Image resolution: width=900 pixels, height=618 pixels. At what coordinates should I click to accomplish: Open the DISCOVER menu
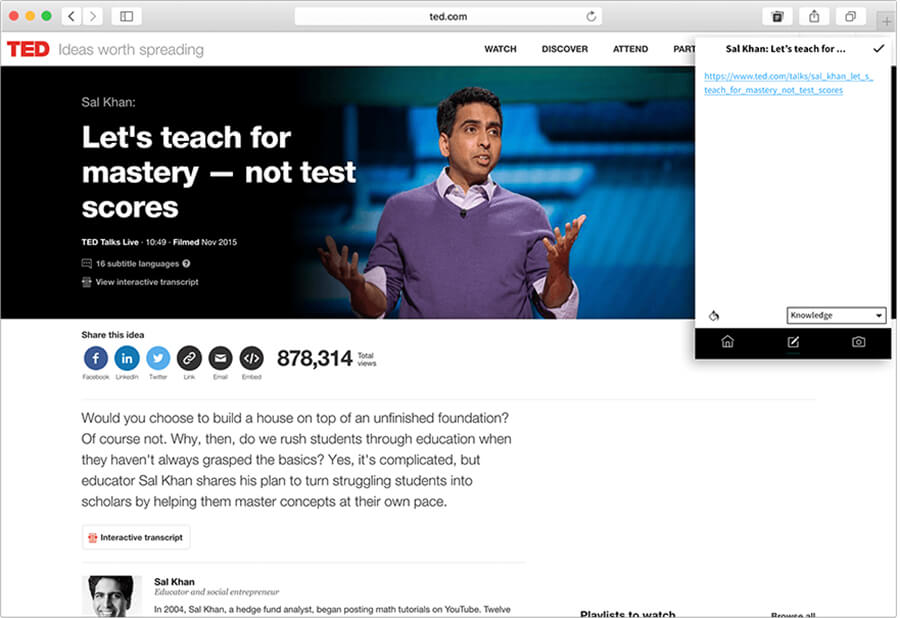(x=564, y=49)
